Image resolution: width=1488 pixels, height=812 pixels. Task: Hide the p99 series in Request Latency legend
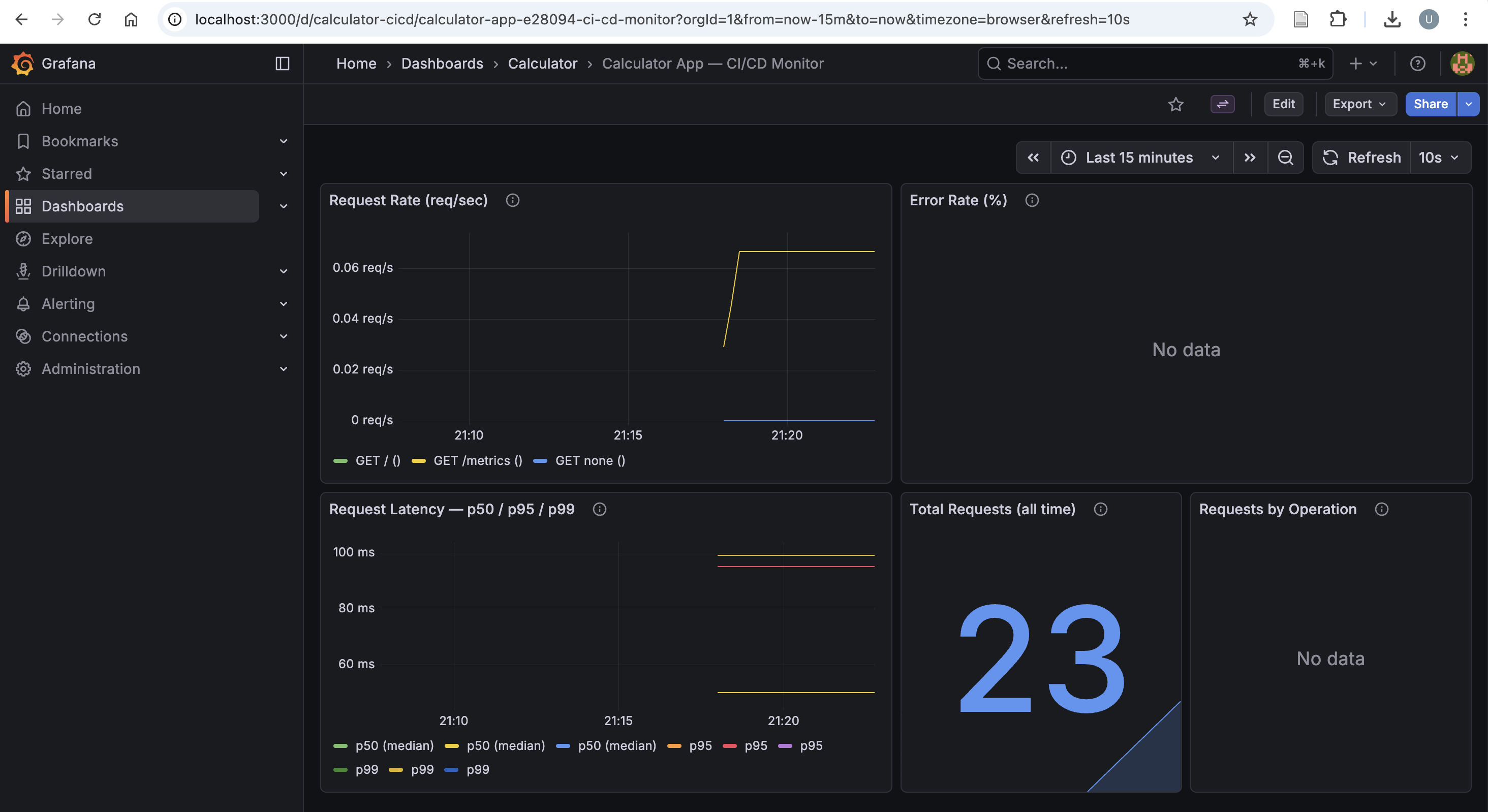(367, 769)
